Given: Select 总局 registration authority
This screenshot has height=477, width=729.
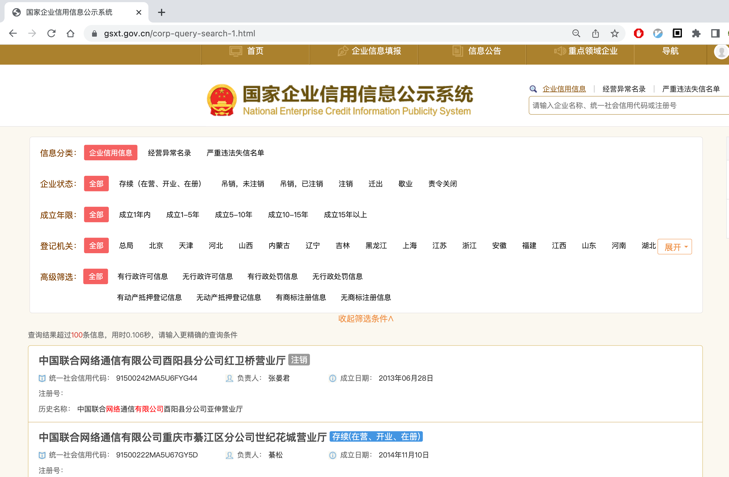Looking at the screenshot, I should pos(126,245).
